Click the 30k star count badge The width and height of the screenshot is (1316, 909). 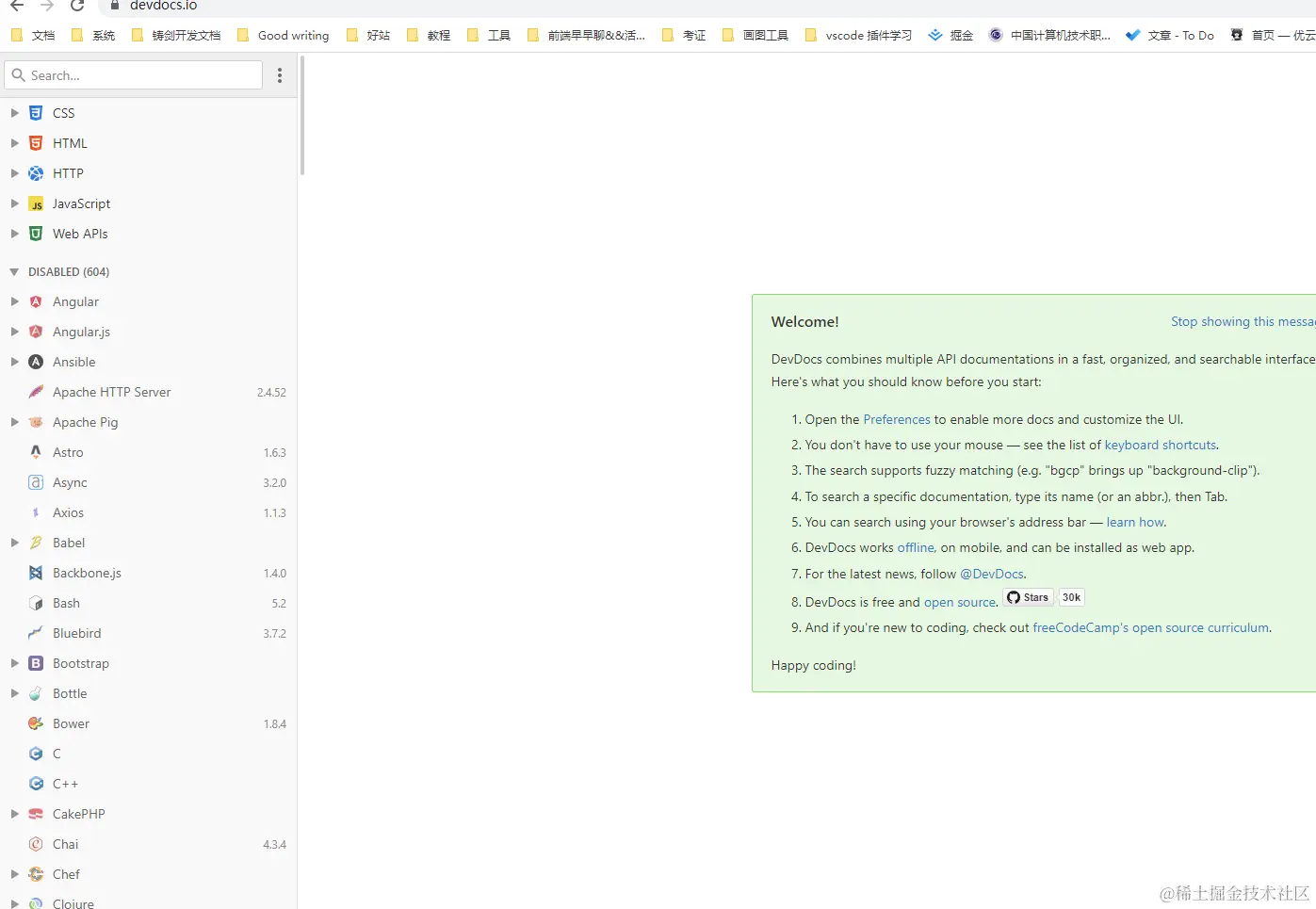[1071, 597]
